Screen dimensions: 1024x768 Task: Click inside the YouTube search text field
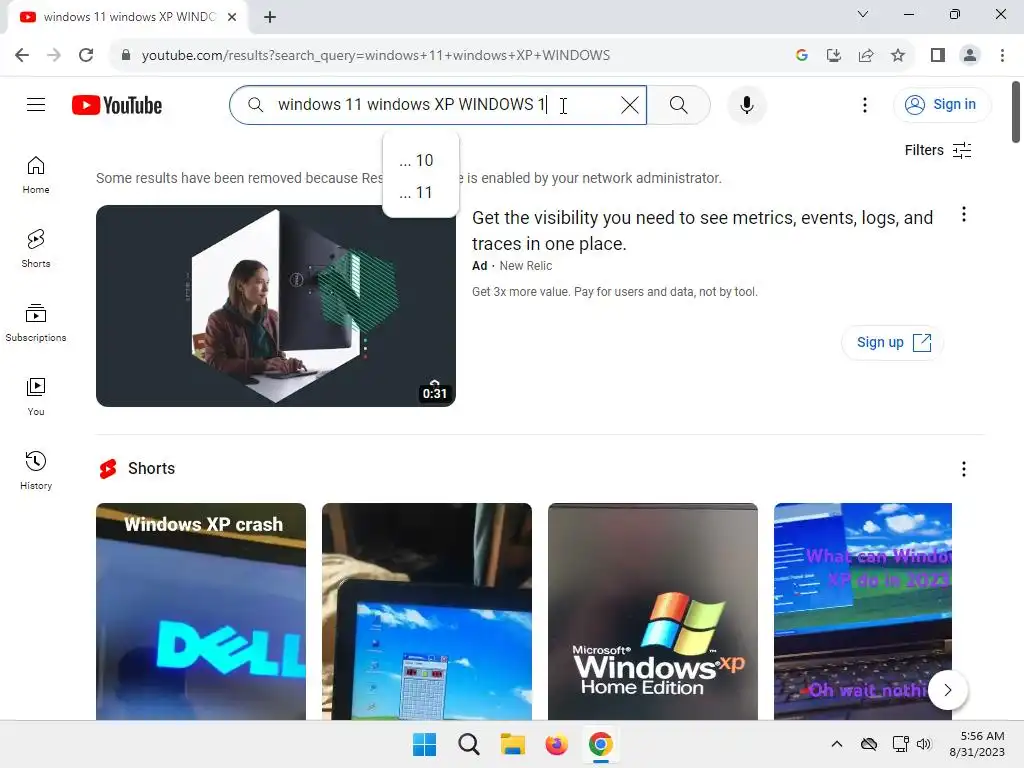click(444, 104)
